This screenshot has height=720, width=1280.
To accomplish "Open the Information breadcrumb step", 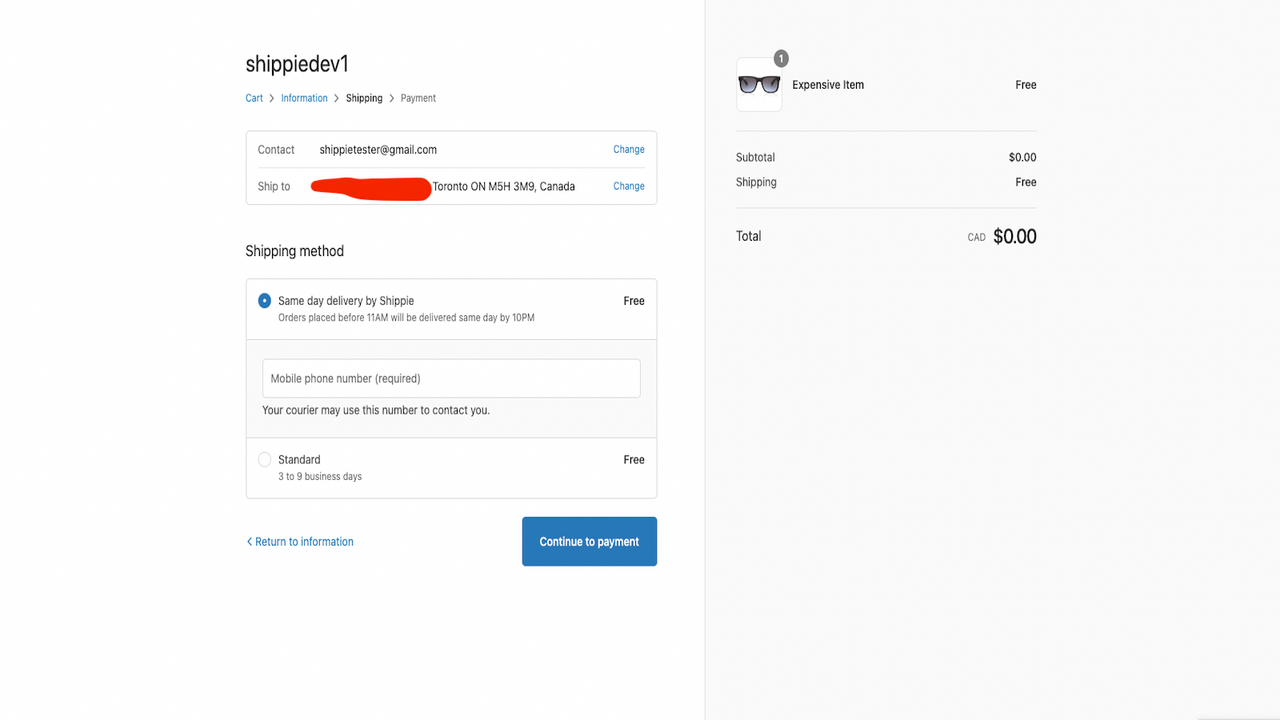I will pos(304,98).
